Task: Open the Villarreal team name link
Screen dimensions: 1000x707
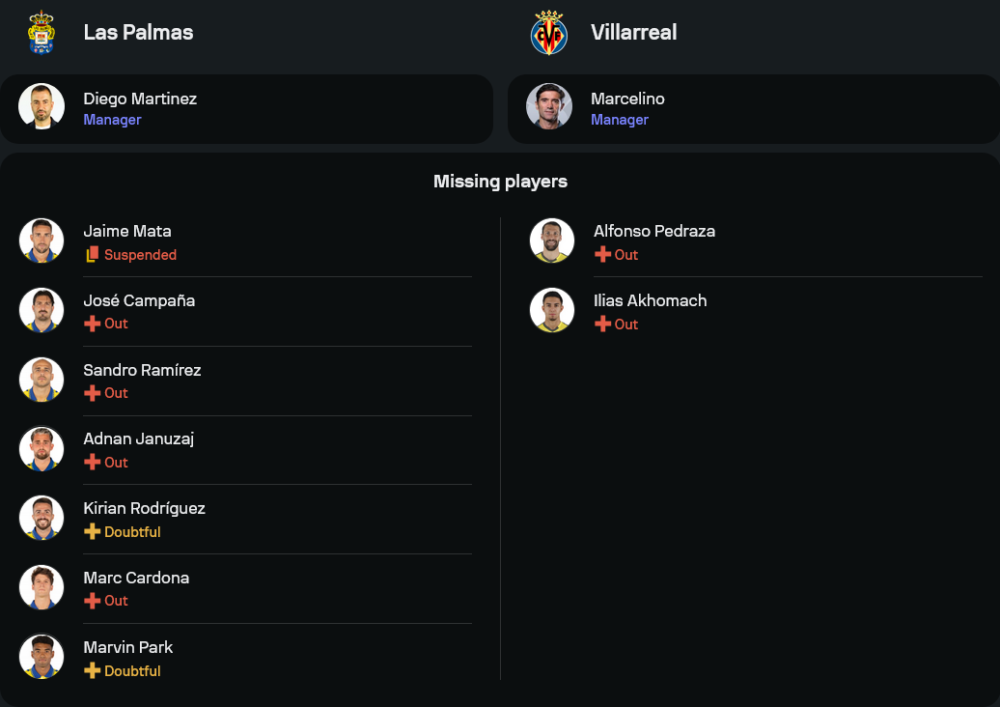Action: click(x=633, y=32)
